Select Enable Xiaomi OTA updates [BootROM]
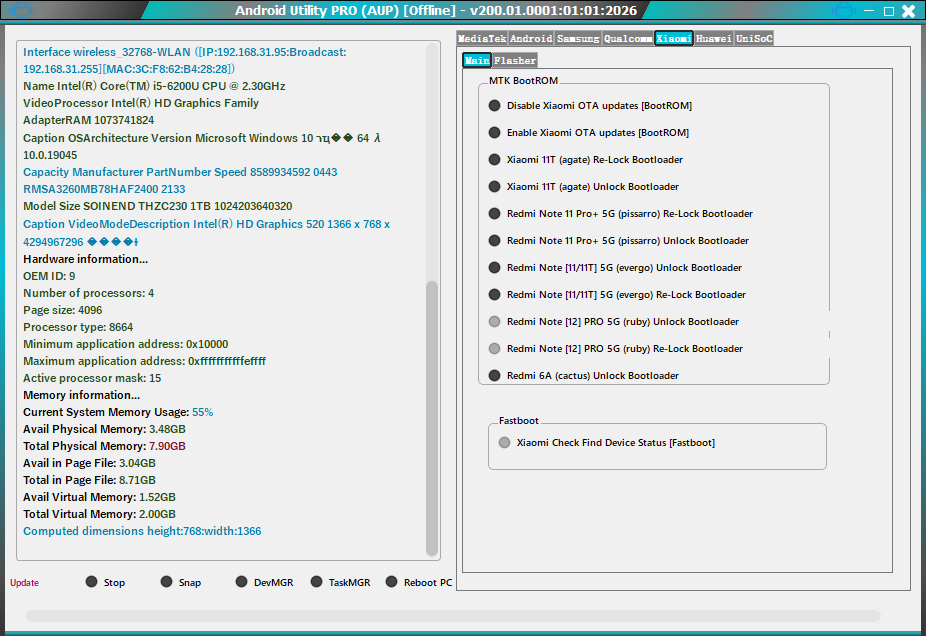926x636 pixels. (494, 133)
